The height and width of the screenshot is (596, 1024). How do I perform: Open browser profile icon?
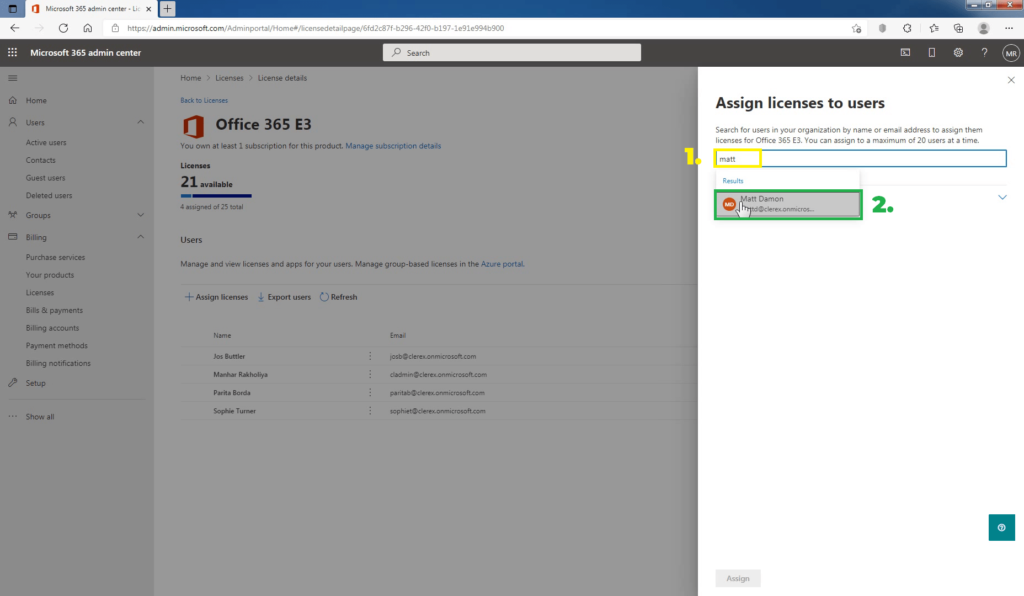(x=984, y=28)
